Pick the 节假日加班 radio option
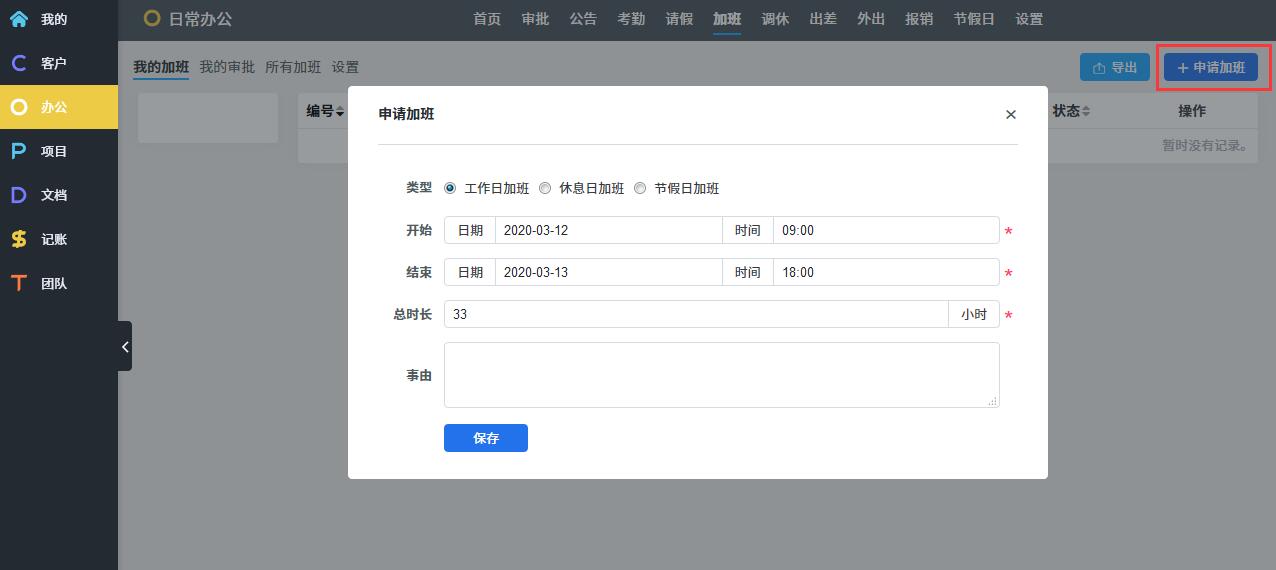This screenshot has width=1276, height=570. [640, 188]
